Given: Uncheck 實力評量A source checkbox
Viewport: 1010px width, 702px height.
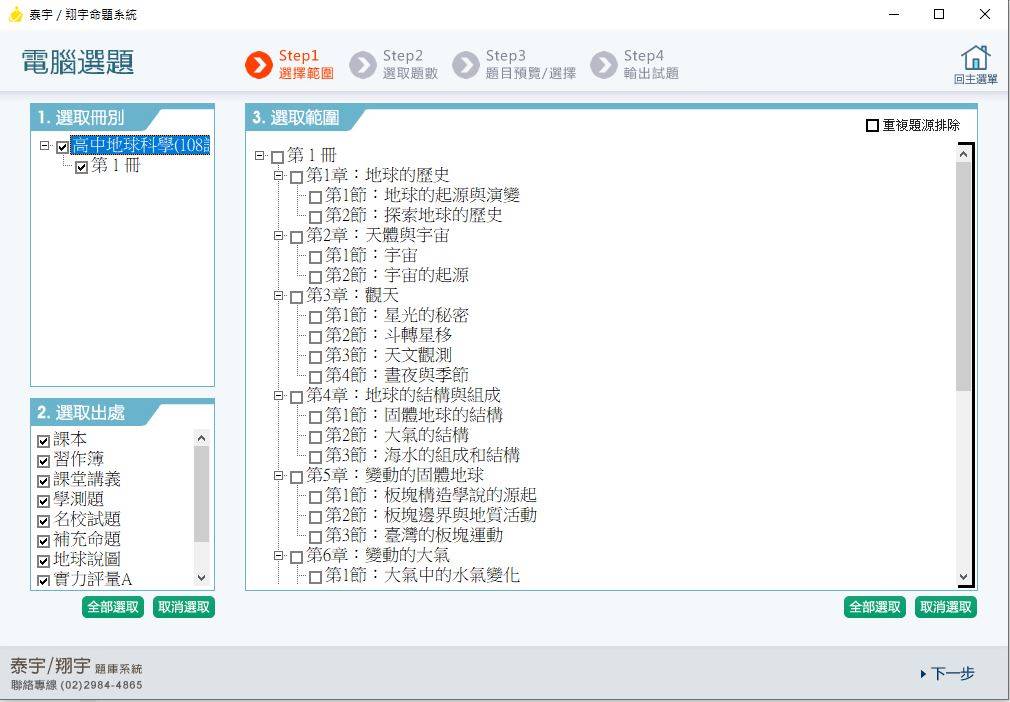Looking at the screenshot, I should coord(44,581).
